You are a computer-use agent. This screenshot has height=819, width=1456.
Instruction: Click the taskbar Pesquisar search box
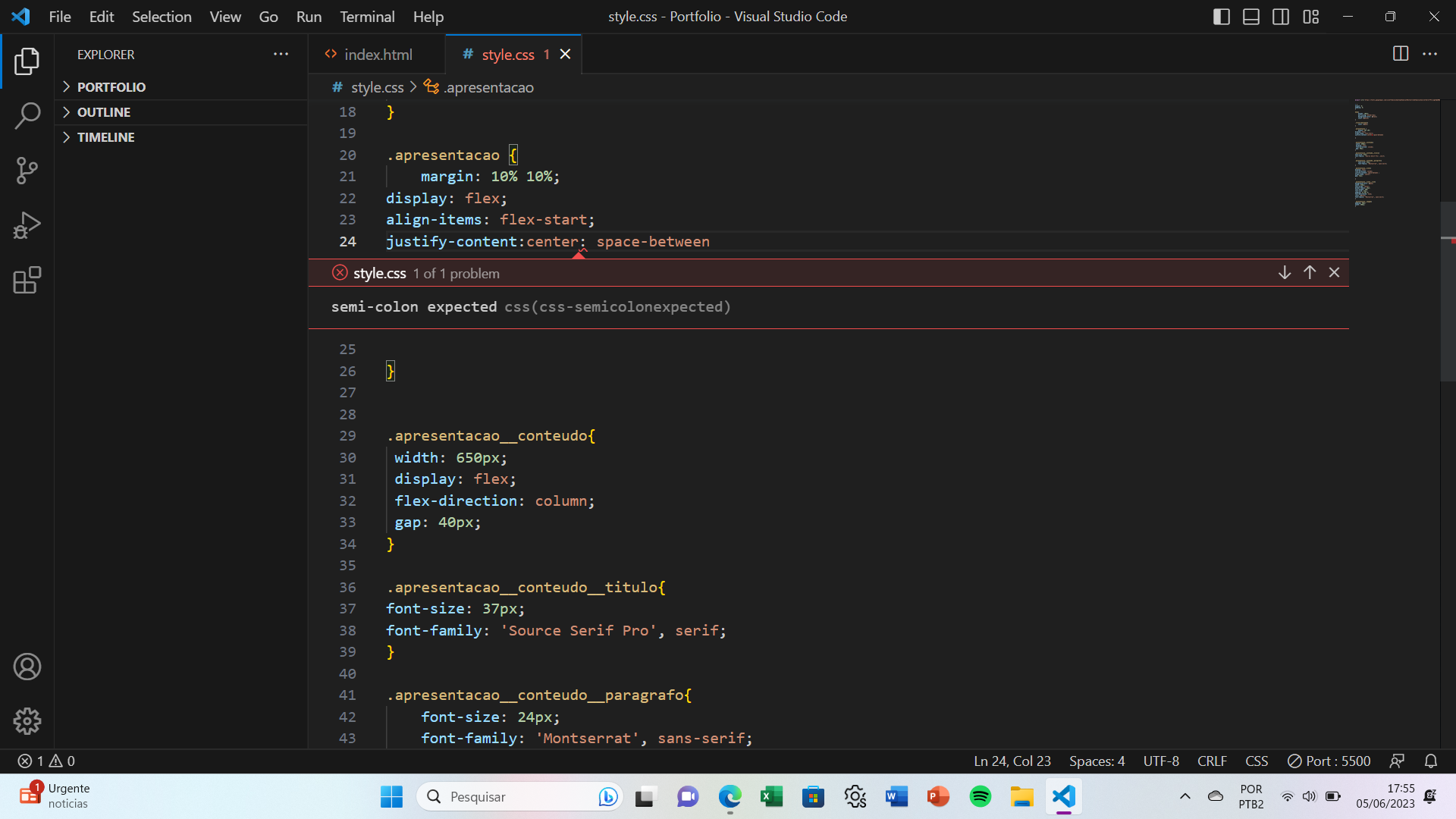coord(520,796)
